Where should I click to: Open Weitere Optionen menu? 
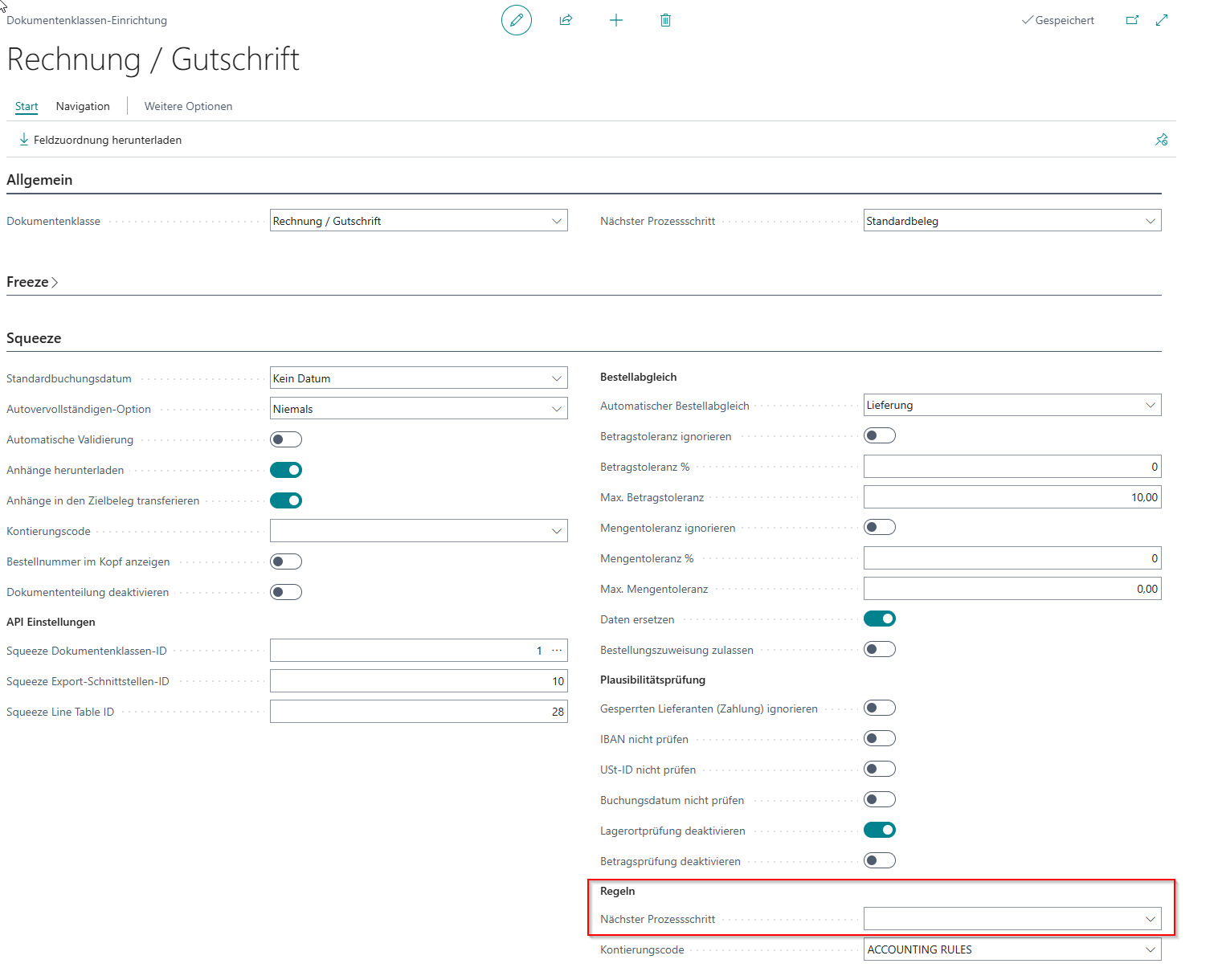pyautogui.click(x=188, y=106)
